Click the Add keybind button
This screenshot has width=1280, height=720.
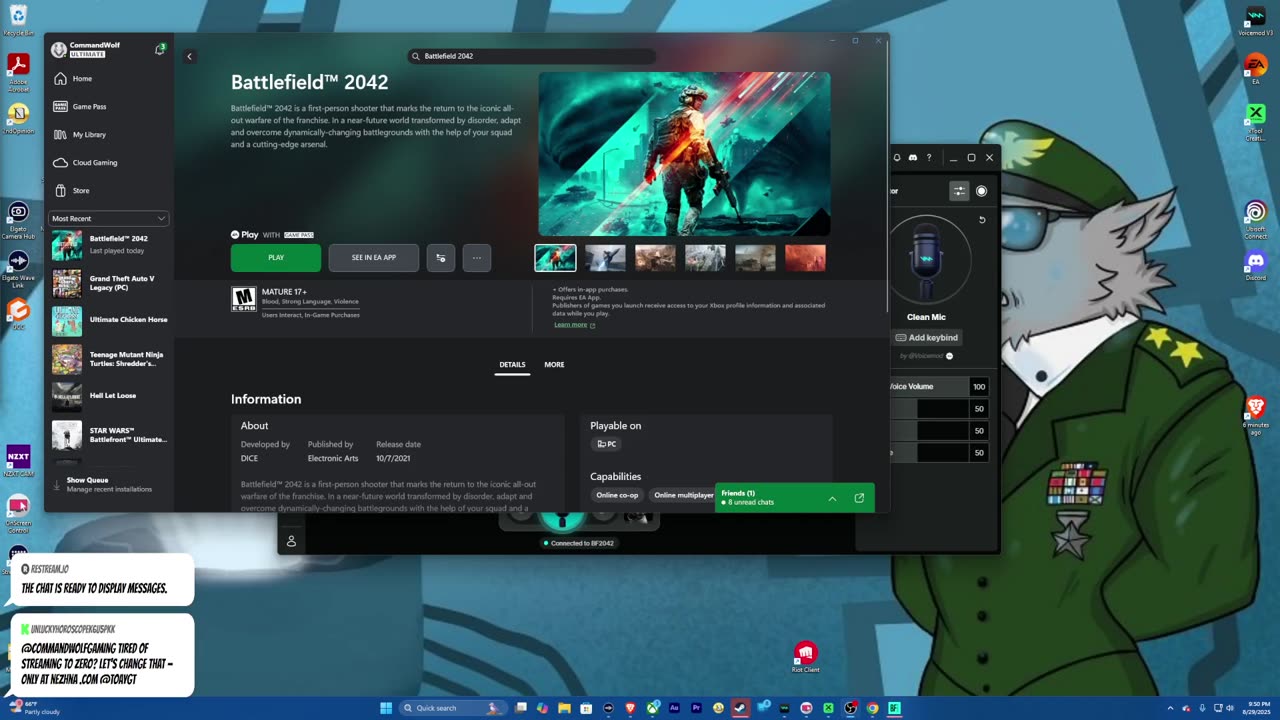(927, 338)
